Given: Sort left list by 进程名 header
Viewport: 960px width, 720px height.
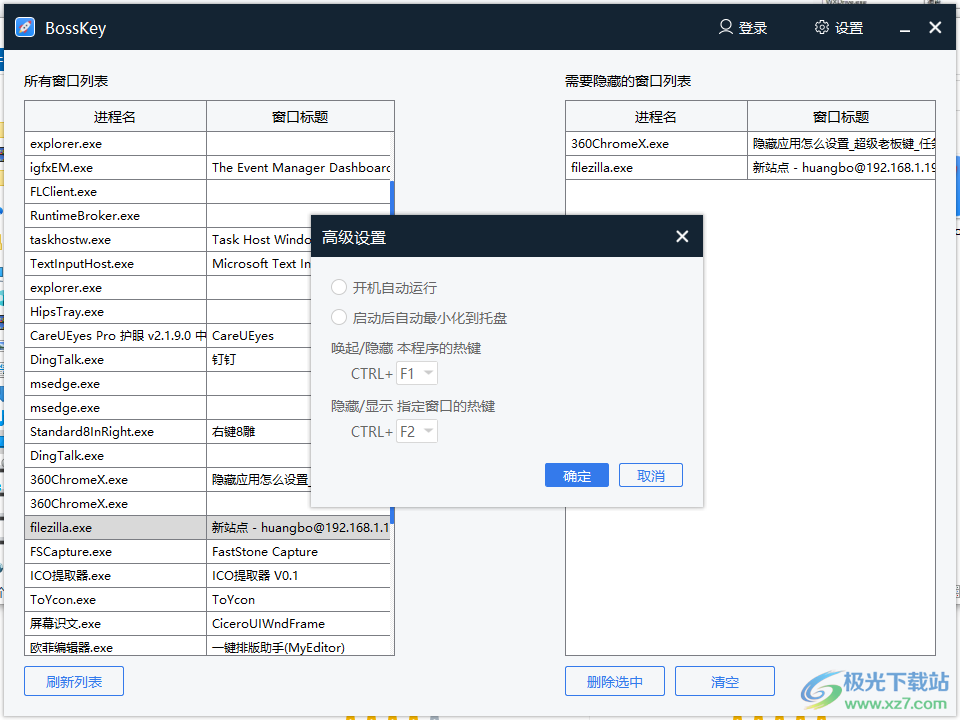Looking at the screenshot, I should click(x=115, y=117).
